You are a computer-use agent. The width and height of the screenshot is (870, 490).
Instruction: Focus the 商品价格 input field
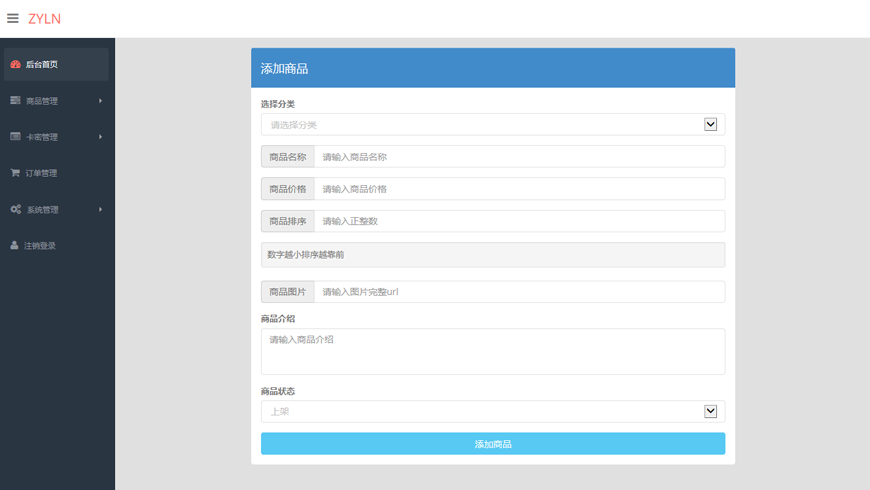pos(519,189)
